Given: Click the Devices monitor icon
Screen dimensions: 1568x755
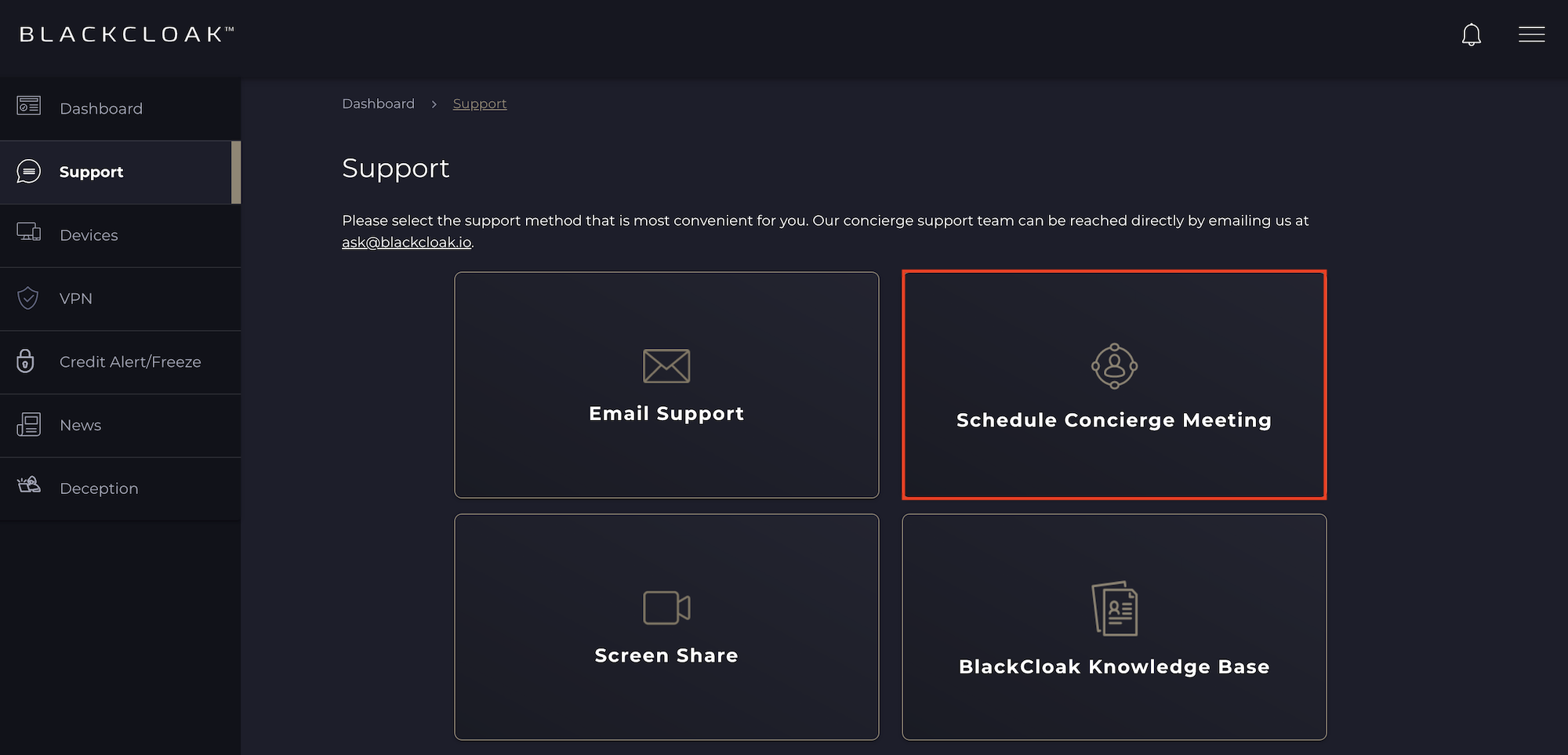Looking at the screenshot, I should coord(29,232).
